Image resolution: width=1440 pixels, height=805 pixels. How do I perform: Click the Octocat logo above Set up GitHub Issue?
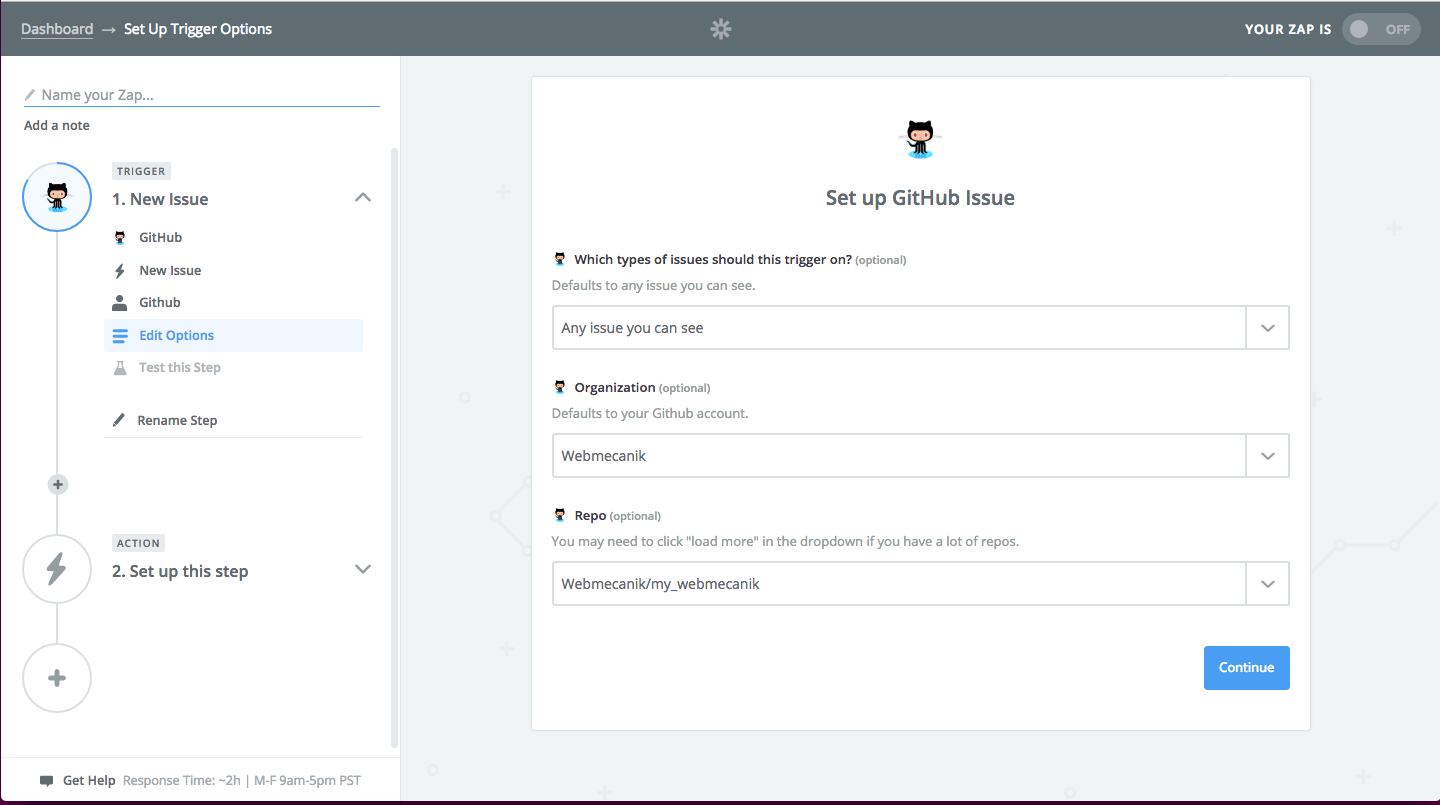click(920, 139)
